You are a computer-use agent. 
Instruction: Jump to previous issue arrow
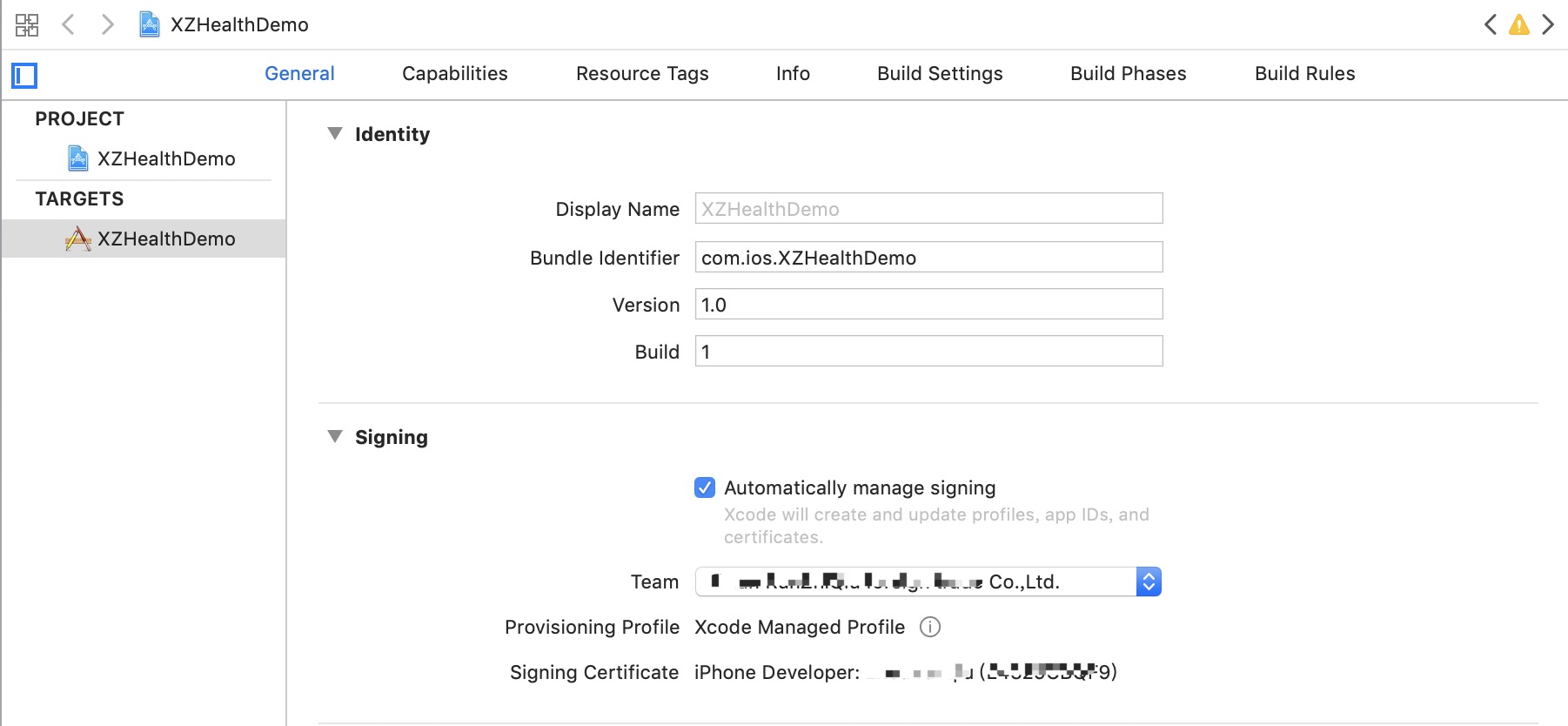pos(1491,24)
